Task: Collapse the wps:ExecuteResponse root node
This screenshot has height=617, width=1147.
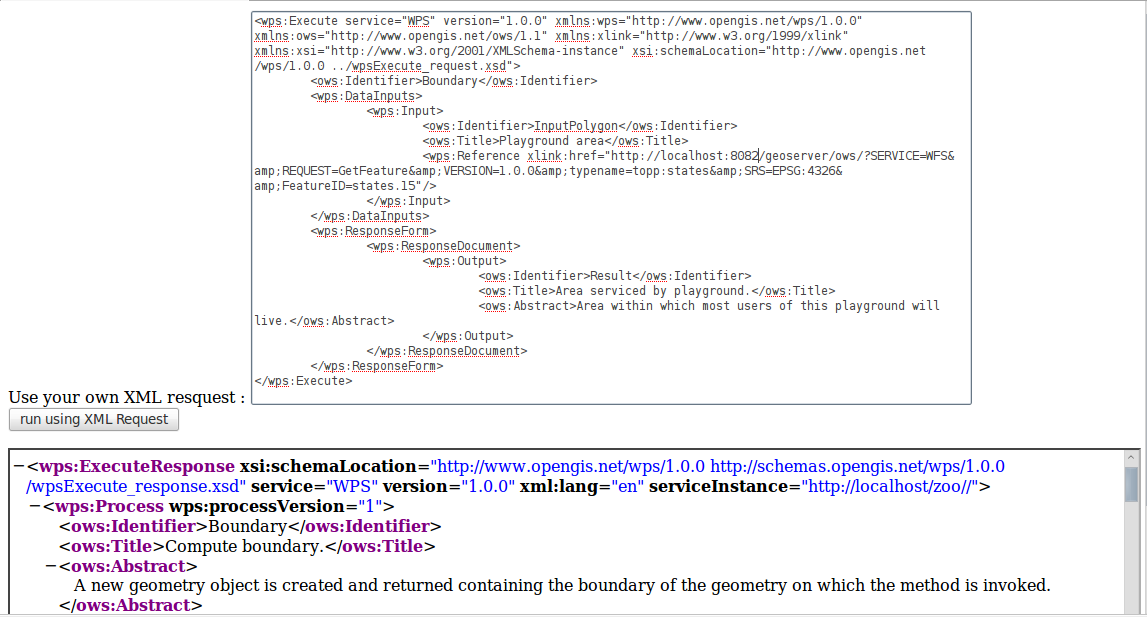Action: 19,467
